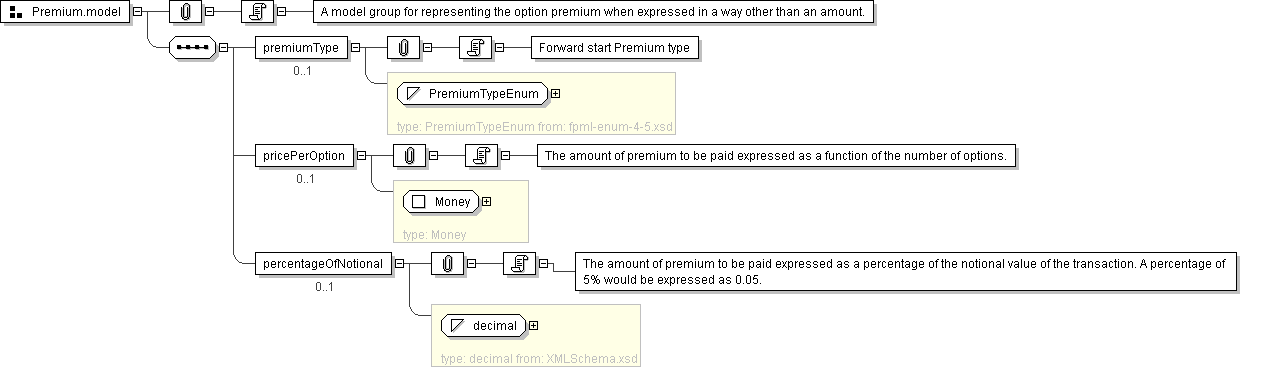Screen dimensions: 1278x368
Task: Expand the decimal type node
Action: 534,326
